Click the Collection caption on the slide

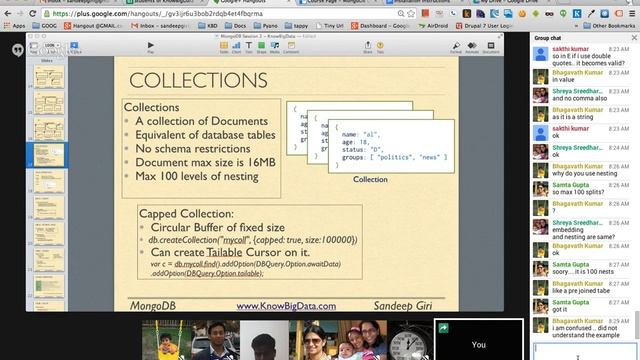tap(370, 179)
